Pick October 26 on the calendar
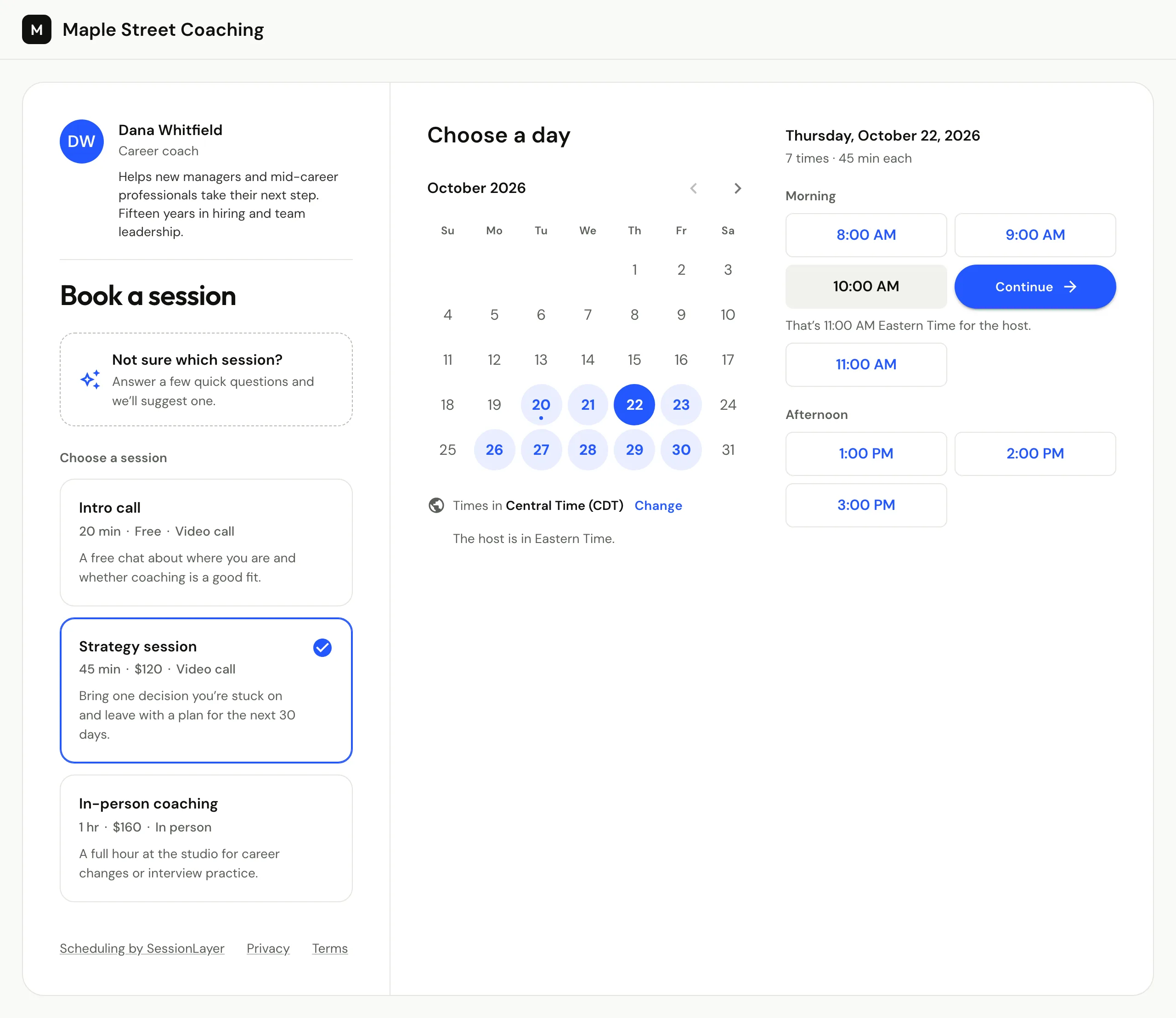The width and height of the screenshot is (1176, 1018). [494, 450]
